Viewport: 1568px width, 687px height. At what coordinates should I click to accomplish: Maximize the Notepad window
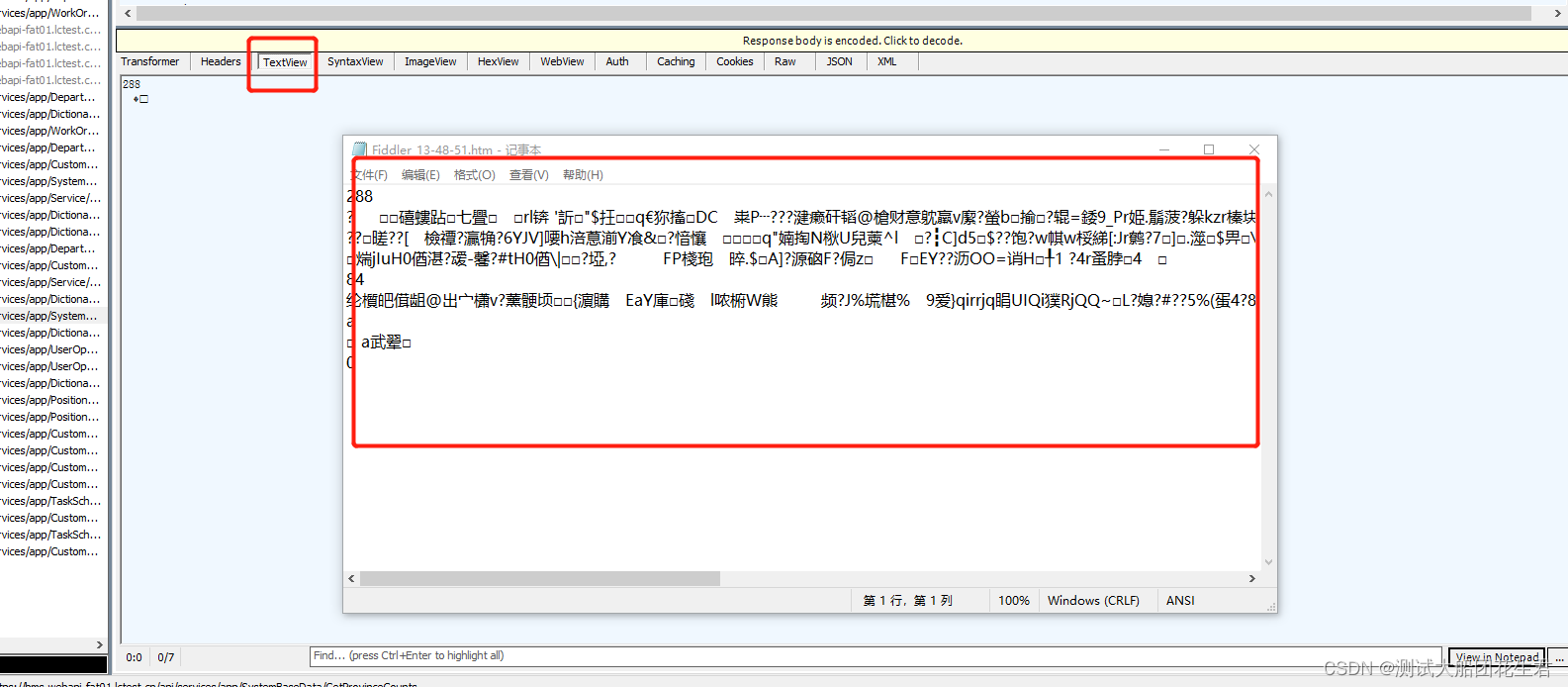pos(1209,149)
